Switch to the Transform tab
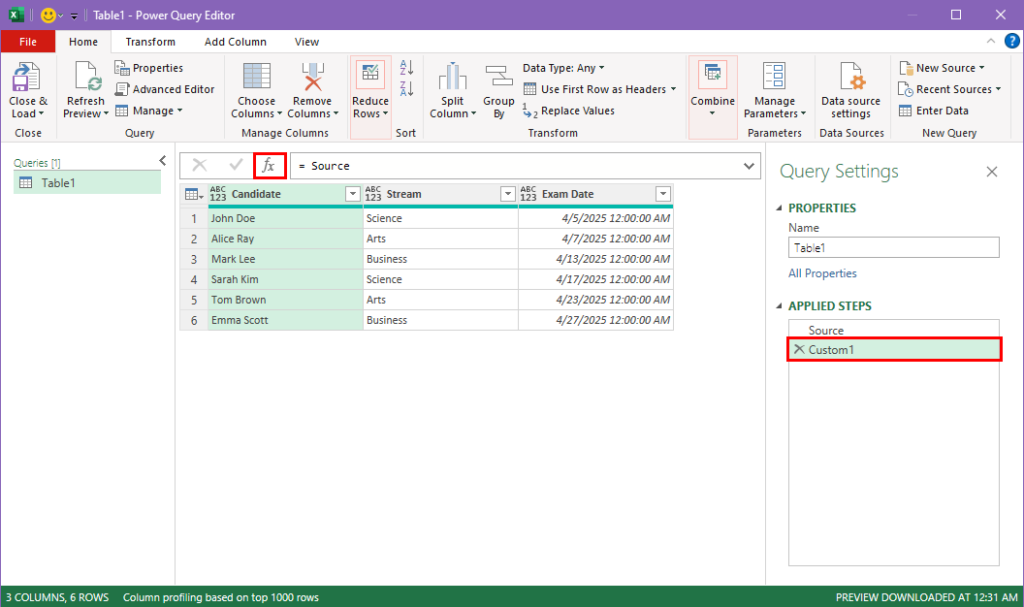This screenshot has width=1024, height=607. (x=151, y=42)
